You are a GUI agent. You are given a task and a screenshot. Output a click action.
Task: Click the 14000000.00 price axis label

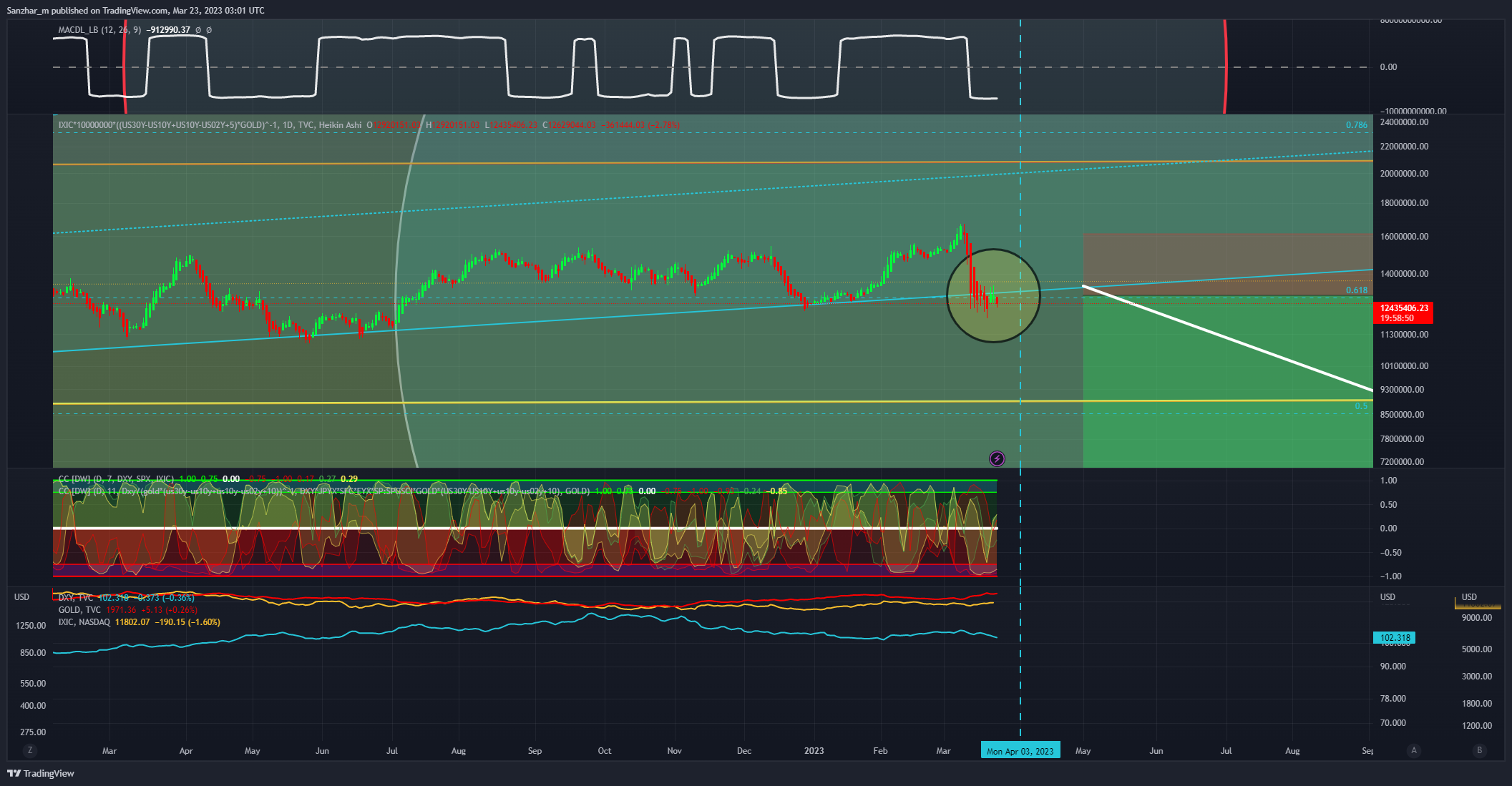[x=1404, y=274]
